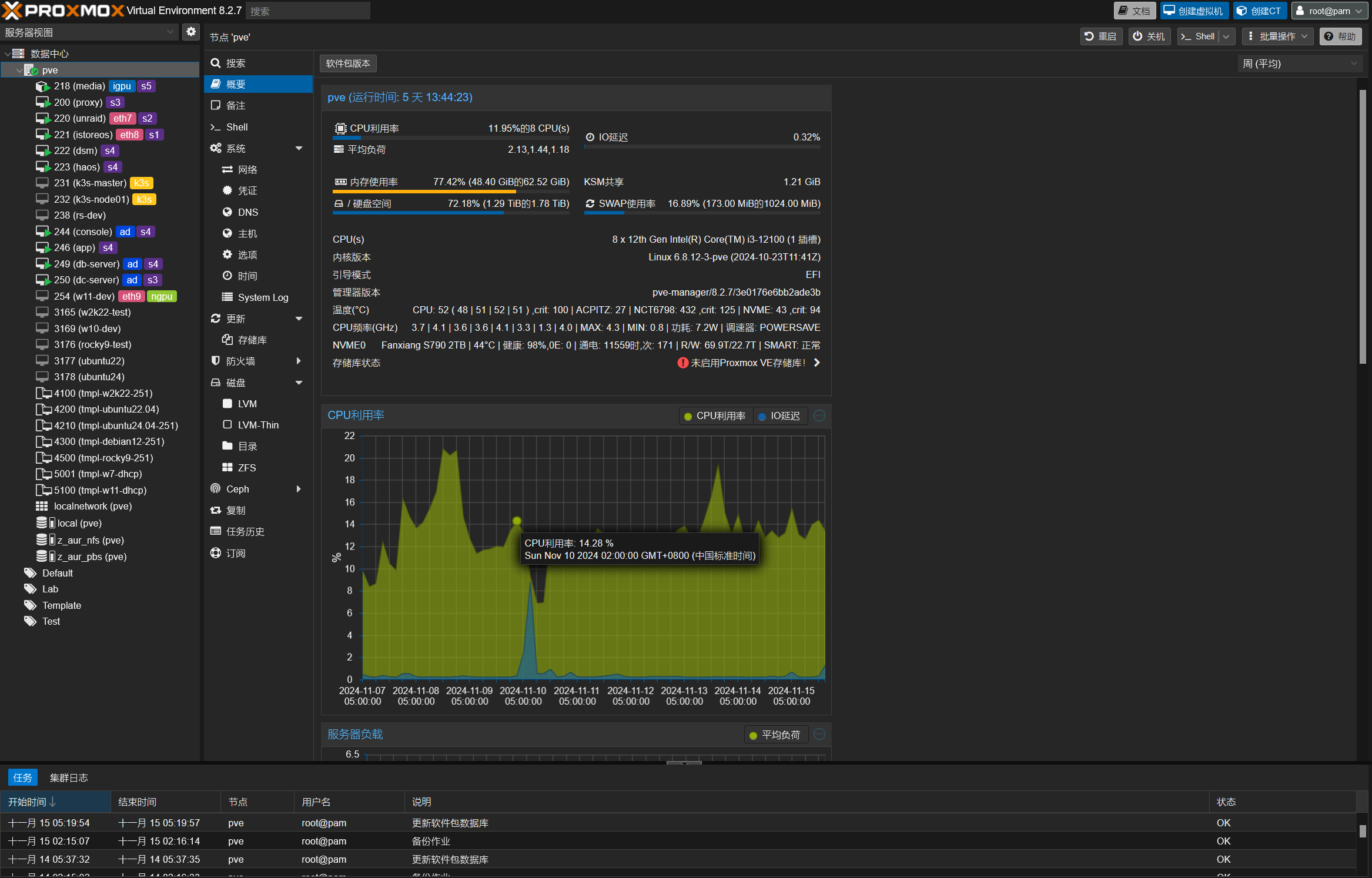Expand the Ceph submenu arrow

299,489
